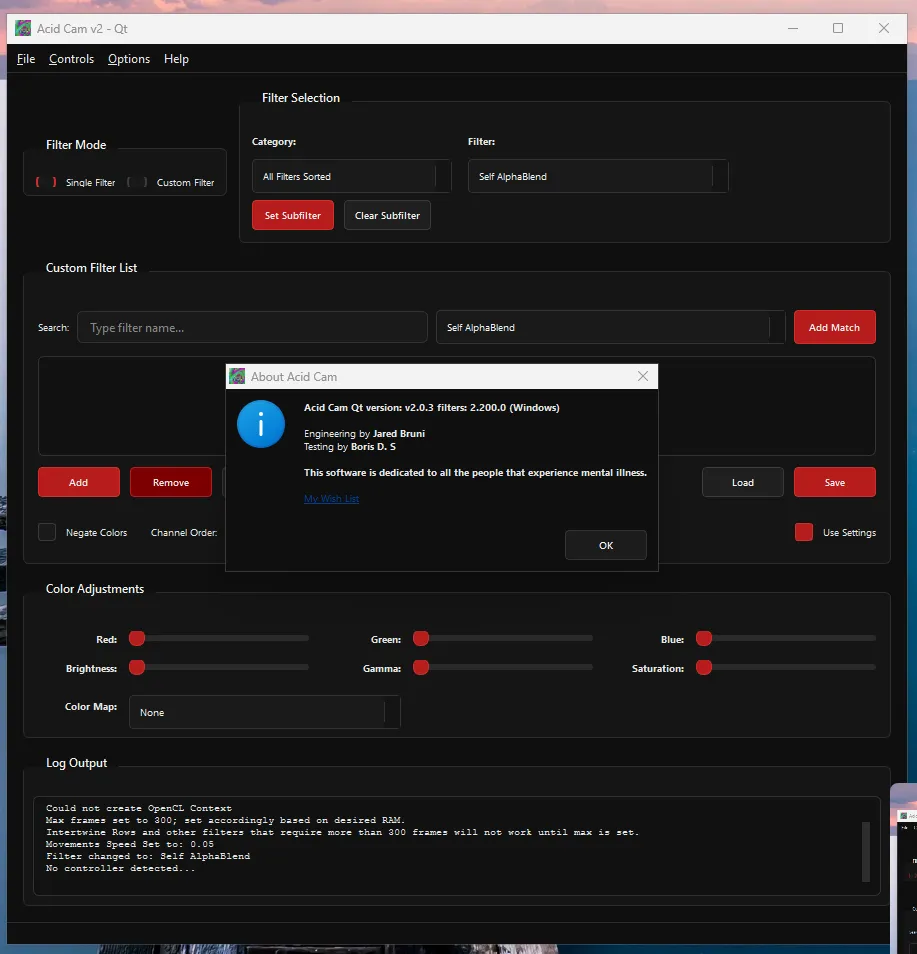Toggle the Negate Colors checkbox
The height and width of the screenshot is (954, 917).
click(x=47, y=532)
